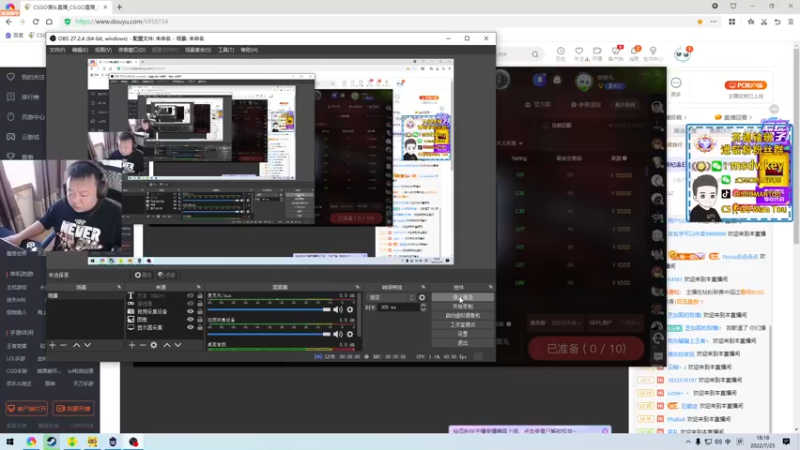The image size is (800, 450).
Task: Click the red ready (0 / 10) button
Action: click(586, 348)
